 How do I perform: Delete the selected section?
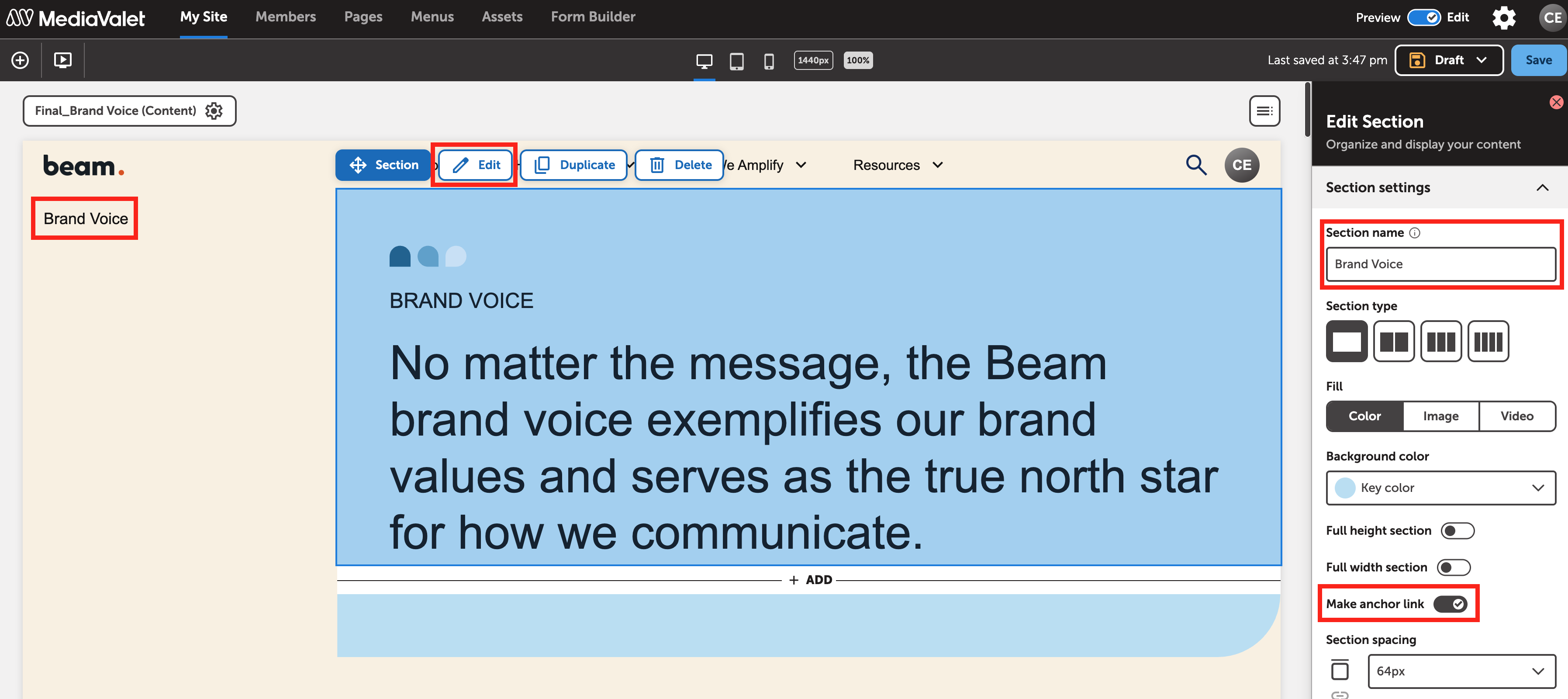pos(679,165)
